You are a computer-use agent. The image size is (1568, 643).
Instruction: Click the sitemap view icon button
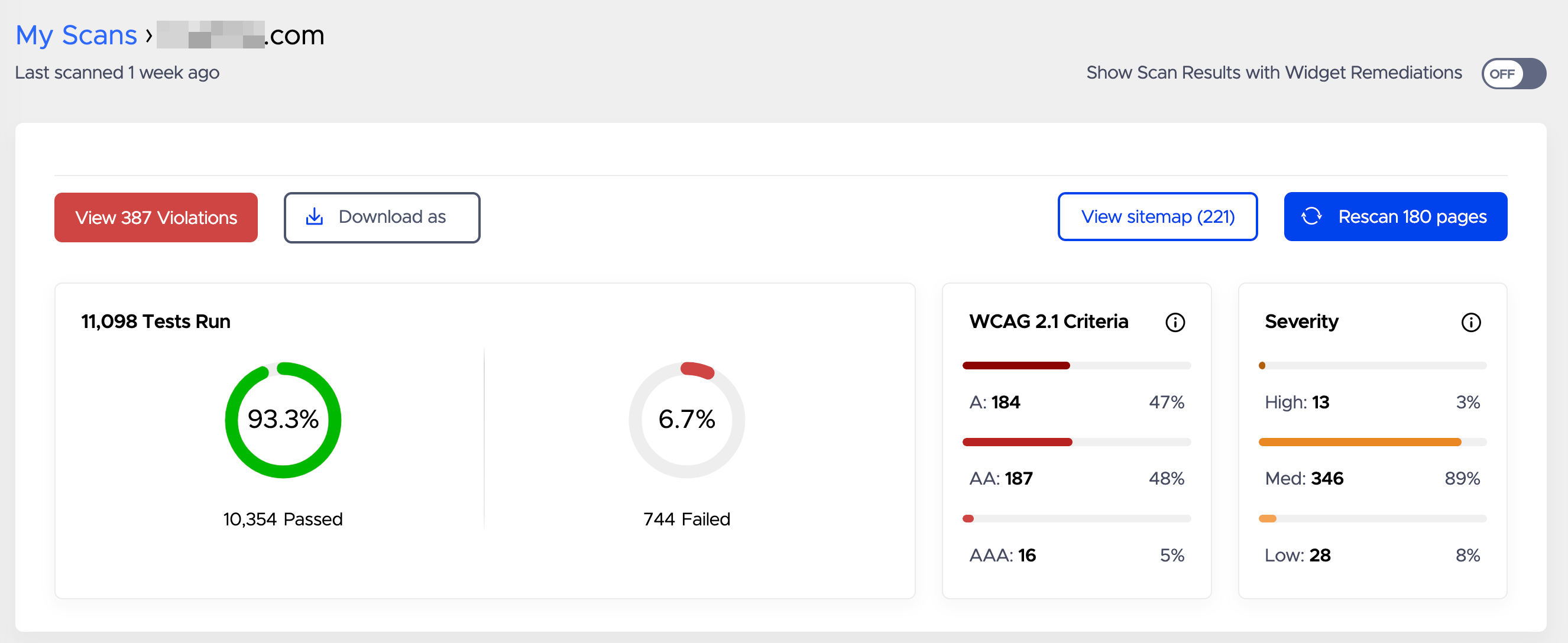click(1159, 217)
